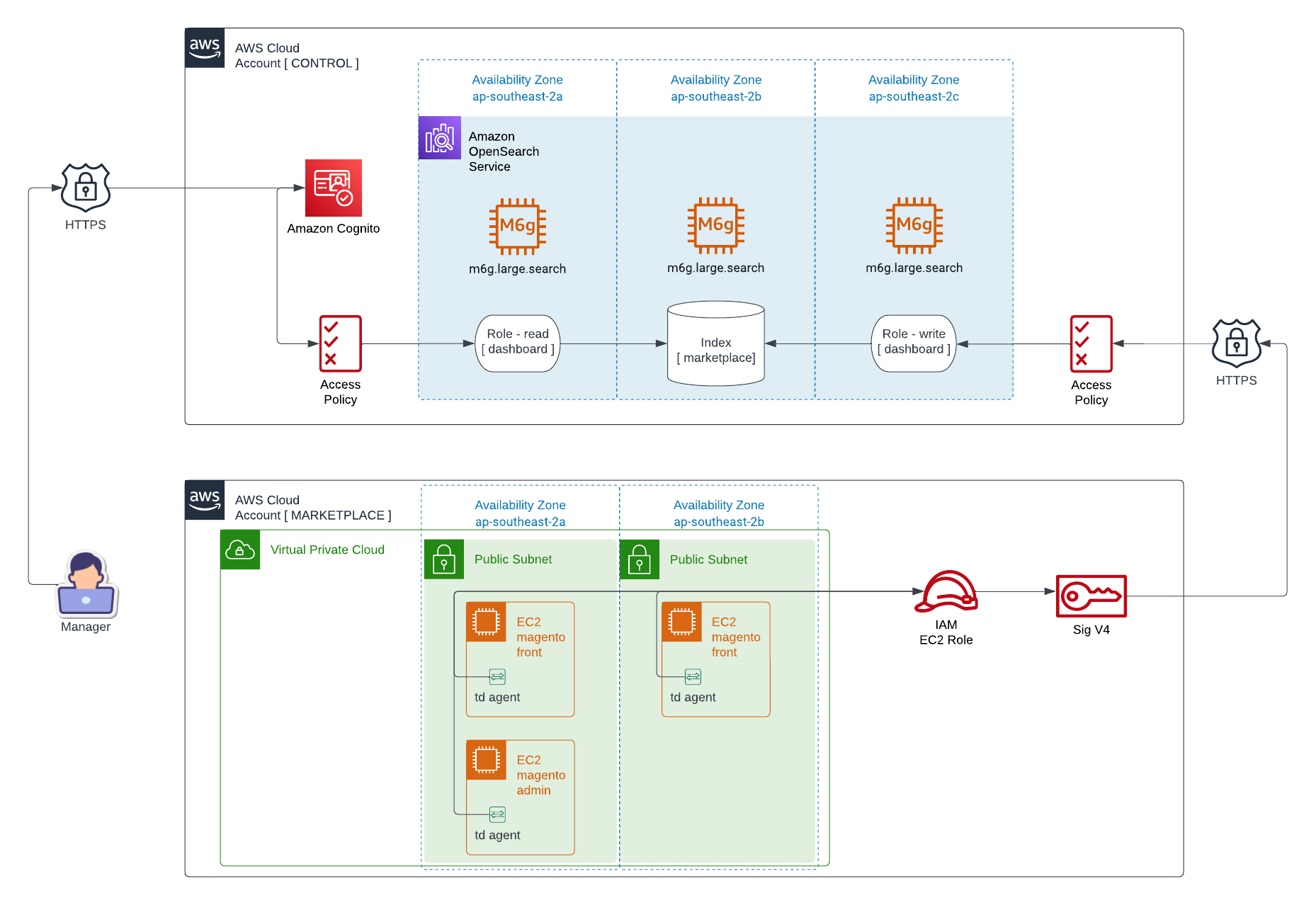Select the left HTTPS shield icon

pyautogui.click(x=86, y=188)
